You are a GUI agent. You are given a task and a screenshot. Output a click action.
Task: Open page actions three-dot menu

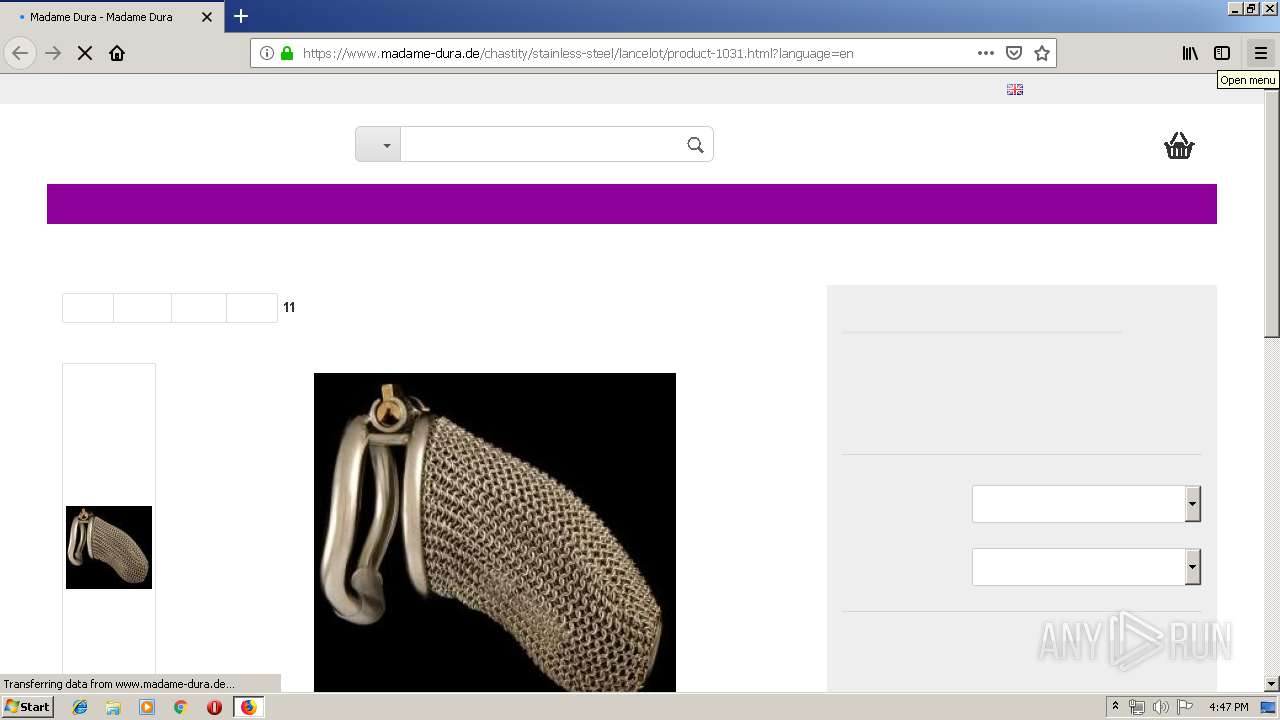coord(986,53)
